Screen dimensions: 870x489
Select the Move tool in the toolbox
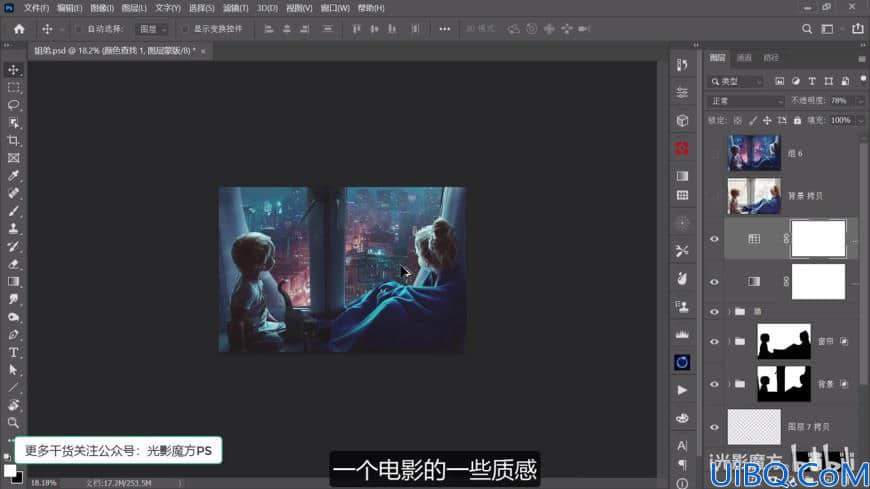pos(13,70)
